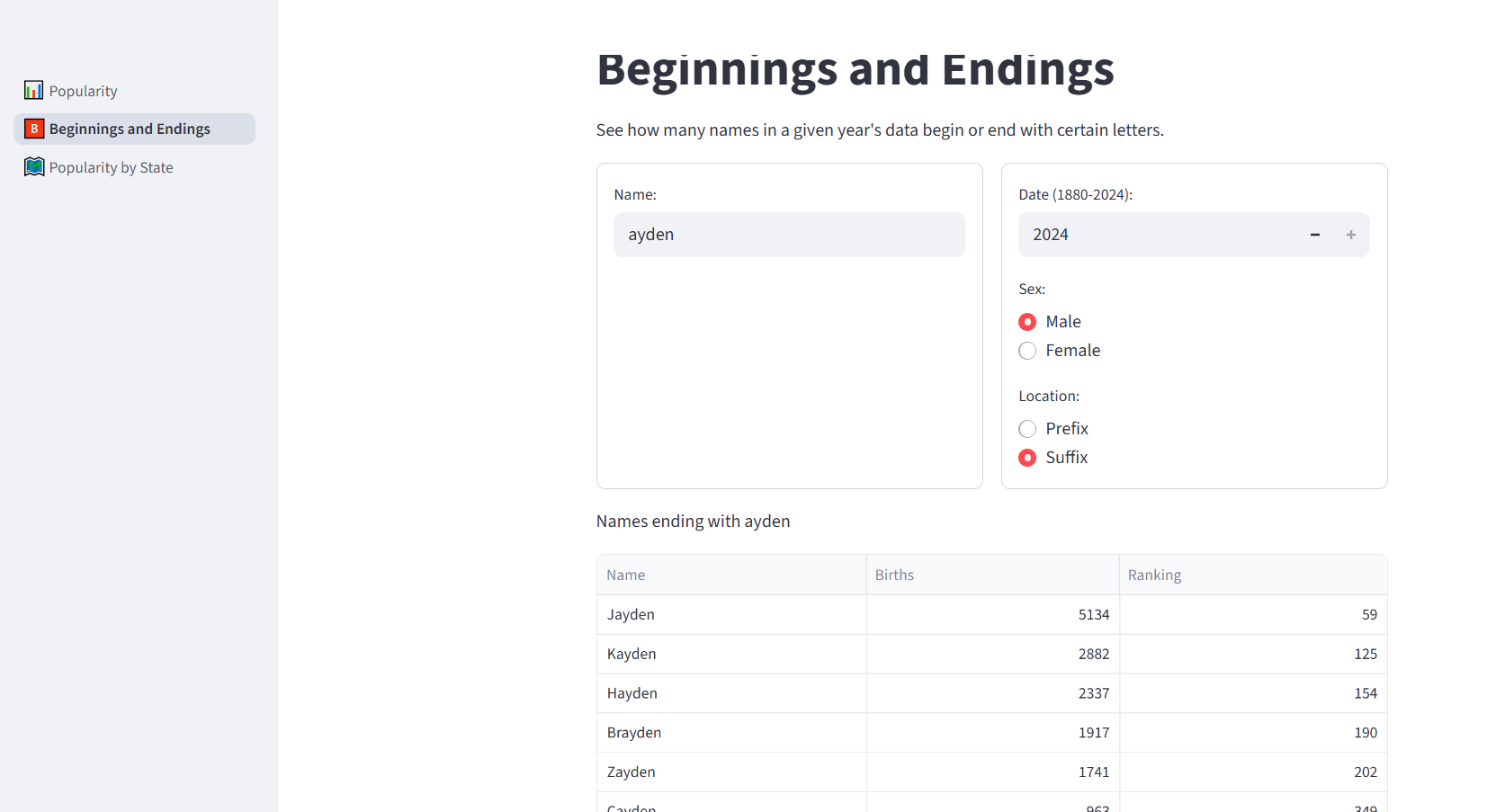The image size is (1505, 812).
Task: Select the Jayden row name cell
Action: click(731, 615)
